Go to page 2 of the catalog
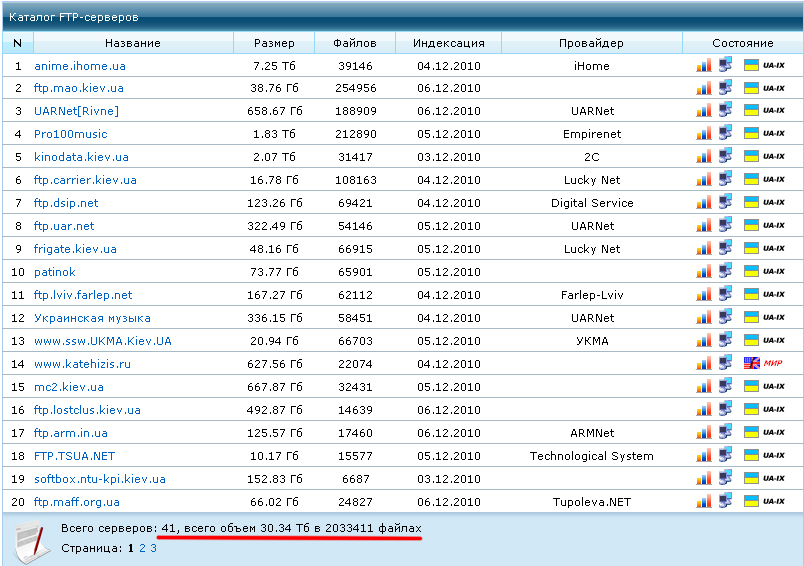Screen dimensions: 804x566 click(143, 548)
